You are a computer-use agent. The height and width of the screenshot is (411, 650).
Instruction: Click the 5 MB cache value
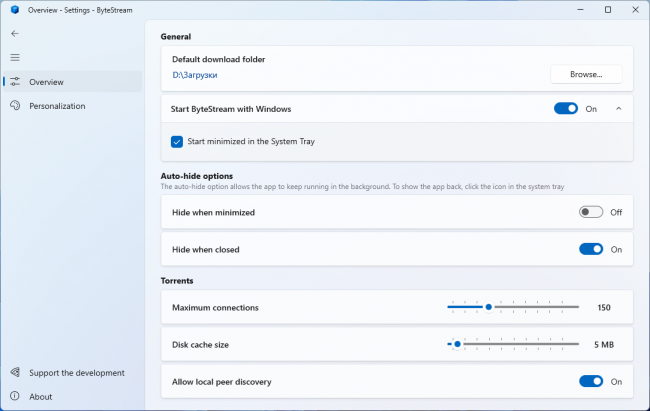coord(604,345)
